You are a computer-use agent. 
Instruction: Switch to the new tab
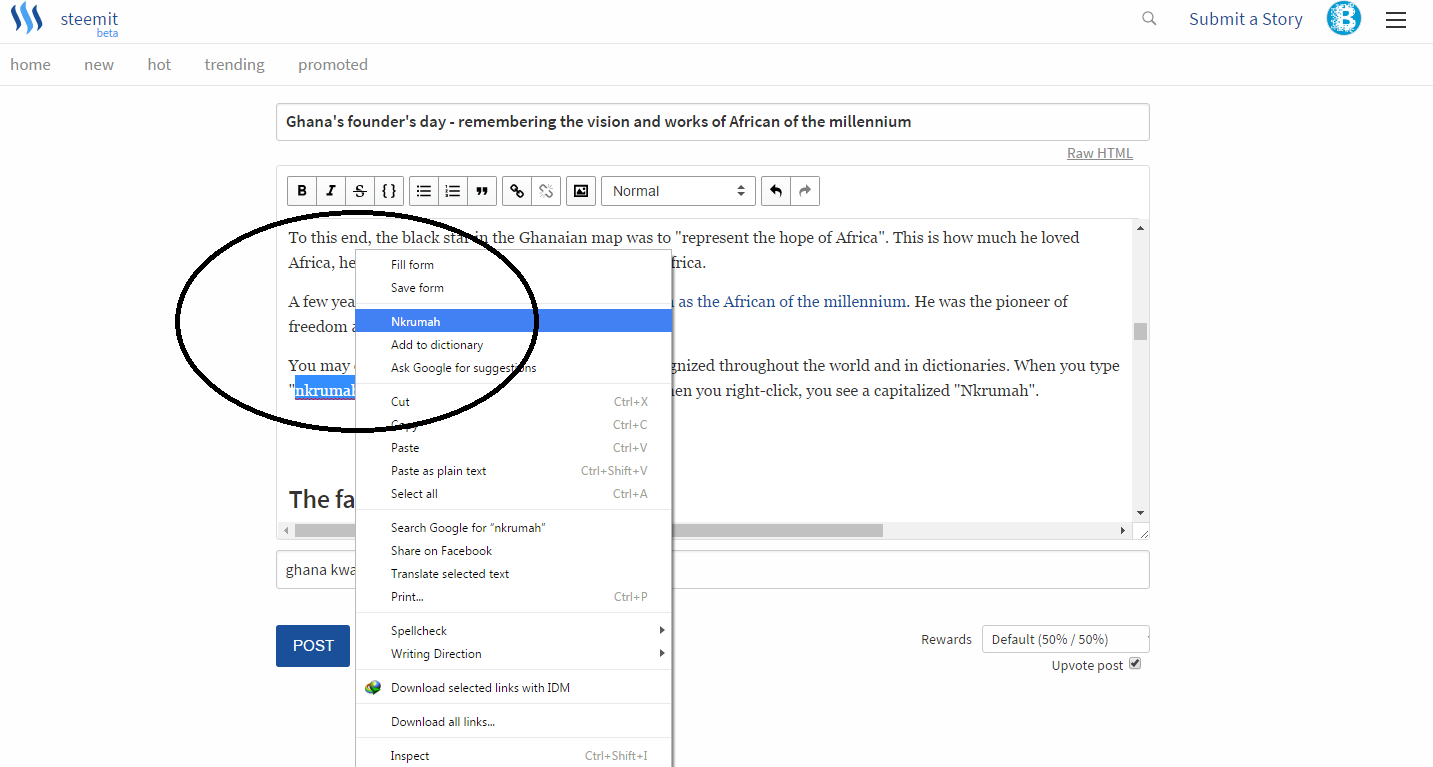pyautogui.click(x=99, y=65)
